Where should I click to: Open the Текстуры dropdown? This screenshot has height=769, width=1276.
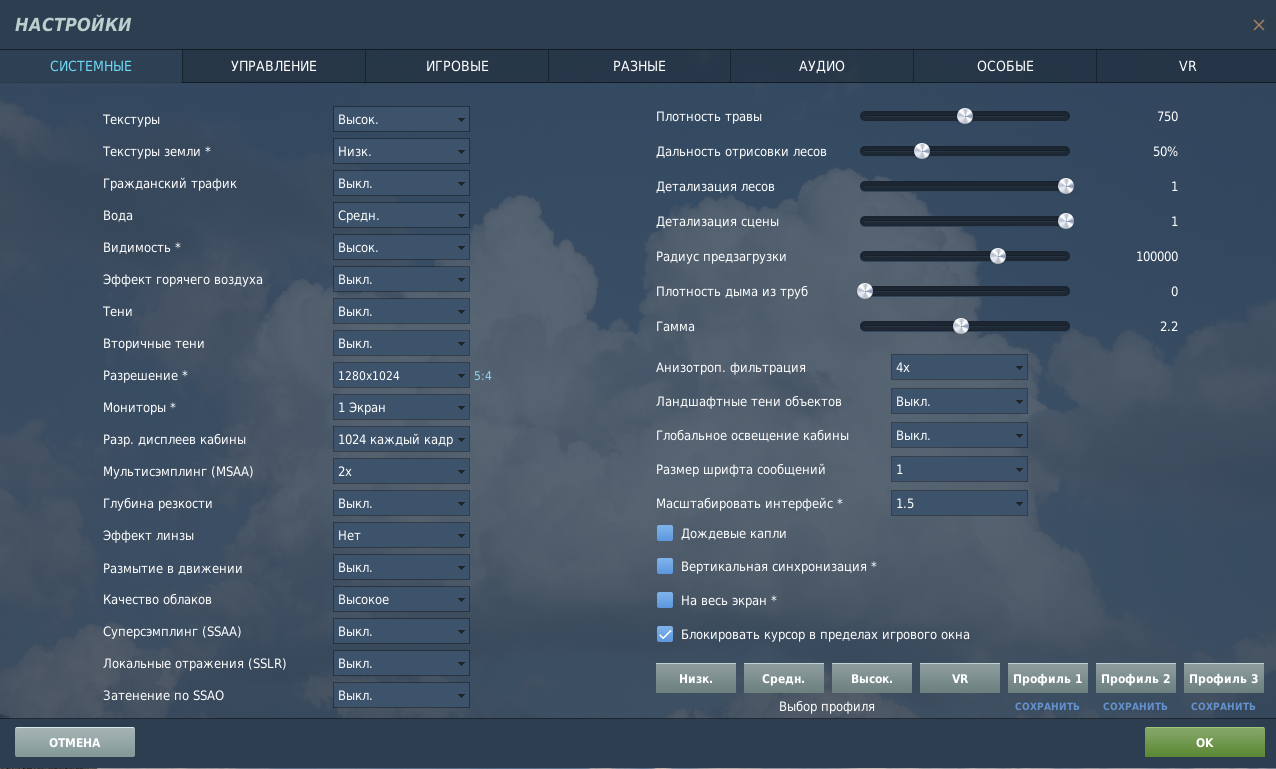click(x=401, y=119)
